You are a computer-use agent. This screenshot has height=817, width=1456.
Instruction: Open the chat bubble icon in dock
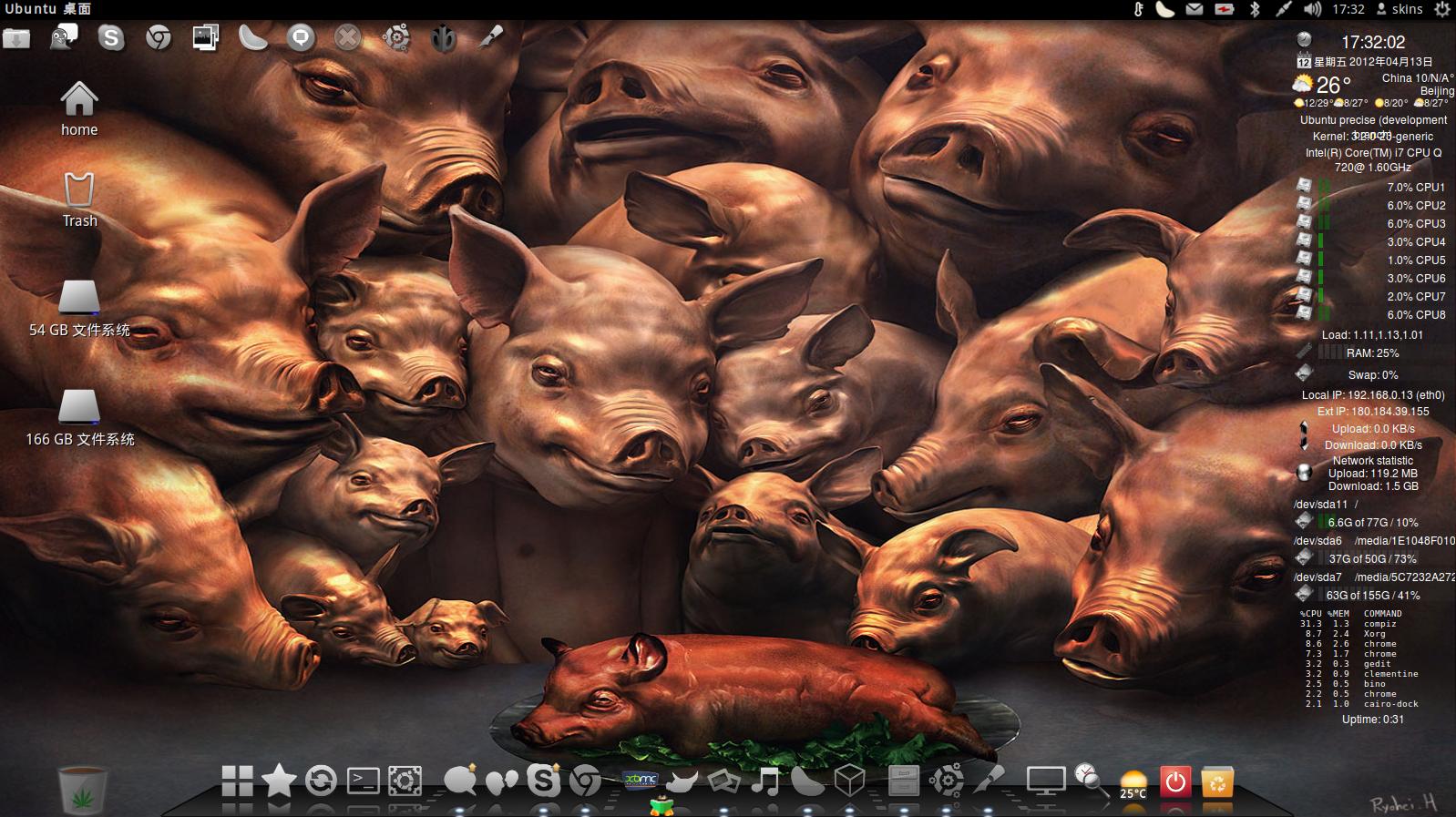click(x=460, y=781)
